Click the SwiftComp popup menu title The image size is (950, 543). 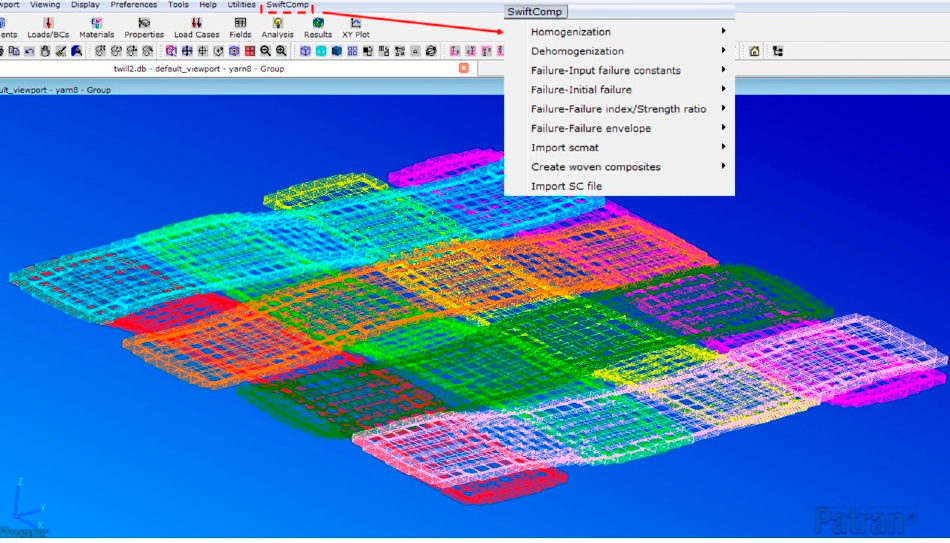535,12
